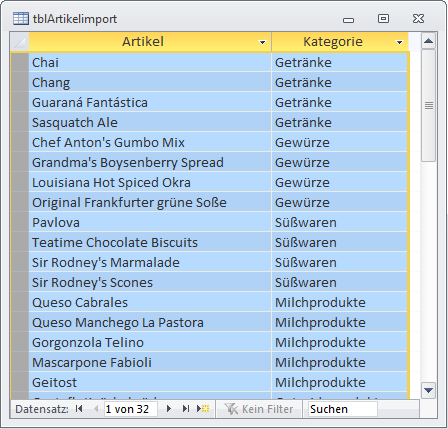
Task: Restore the tblArtikelimport window
Action: coord(383,19)
